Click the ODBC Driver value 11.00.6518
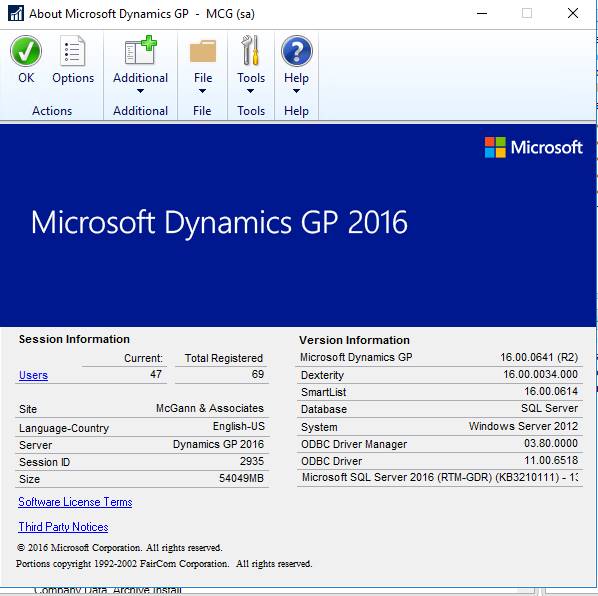Image resolution: width=598 pixels, height=596 pixels. coord(551,460)
